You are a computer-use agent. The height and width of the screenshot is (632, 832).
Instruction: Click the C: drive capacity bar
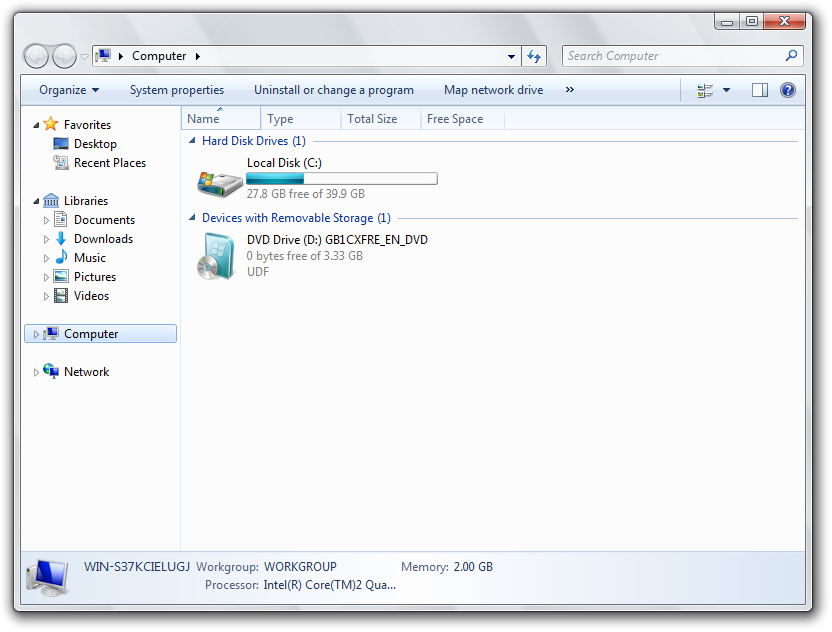click(x=342, y=179)
